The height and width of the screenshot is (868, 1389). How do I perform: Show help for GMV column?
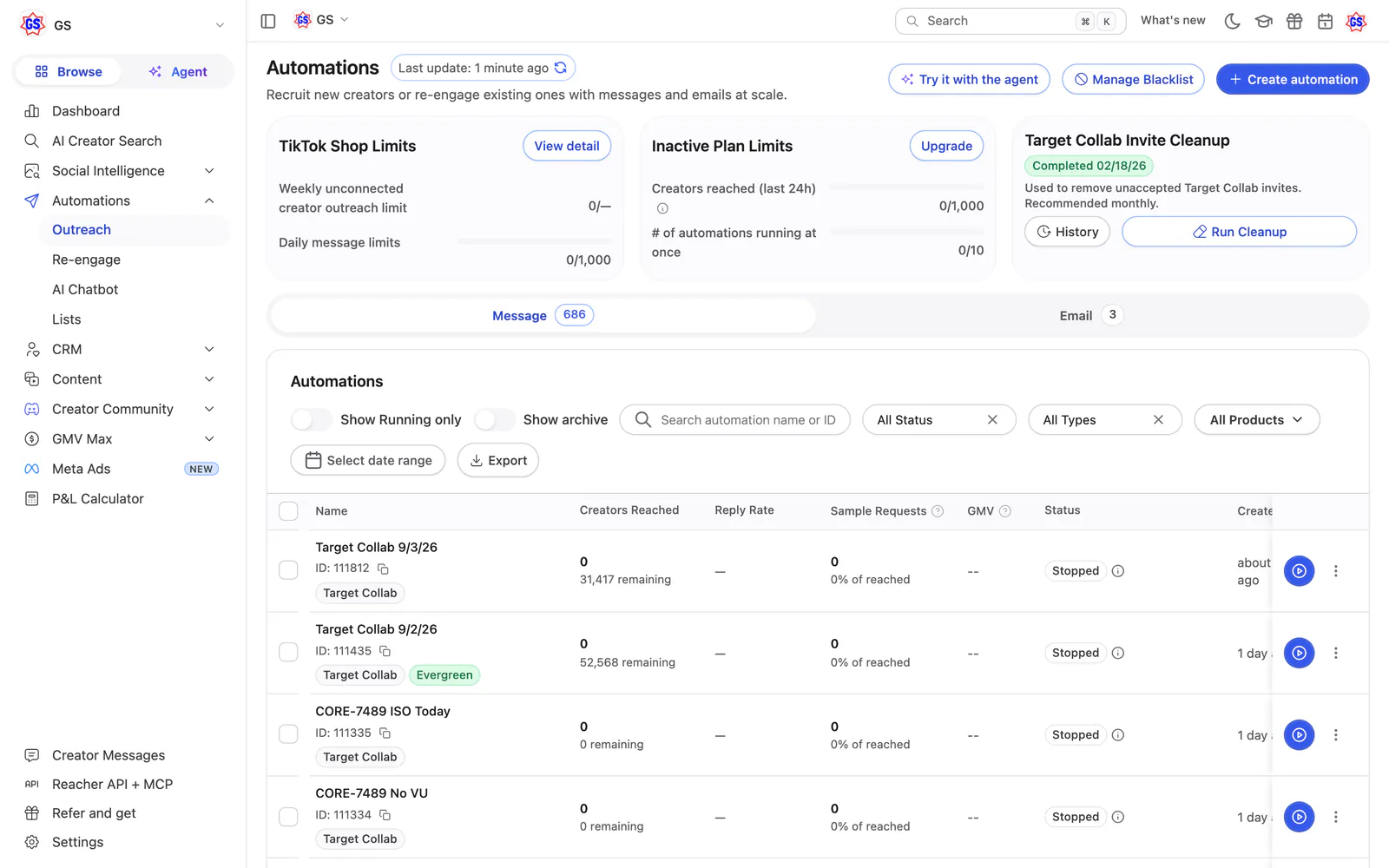(1005, 511)
